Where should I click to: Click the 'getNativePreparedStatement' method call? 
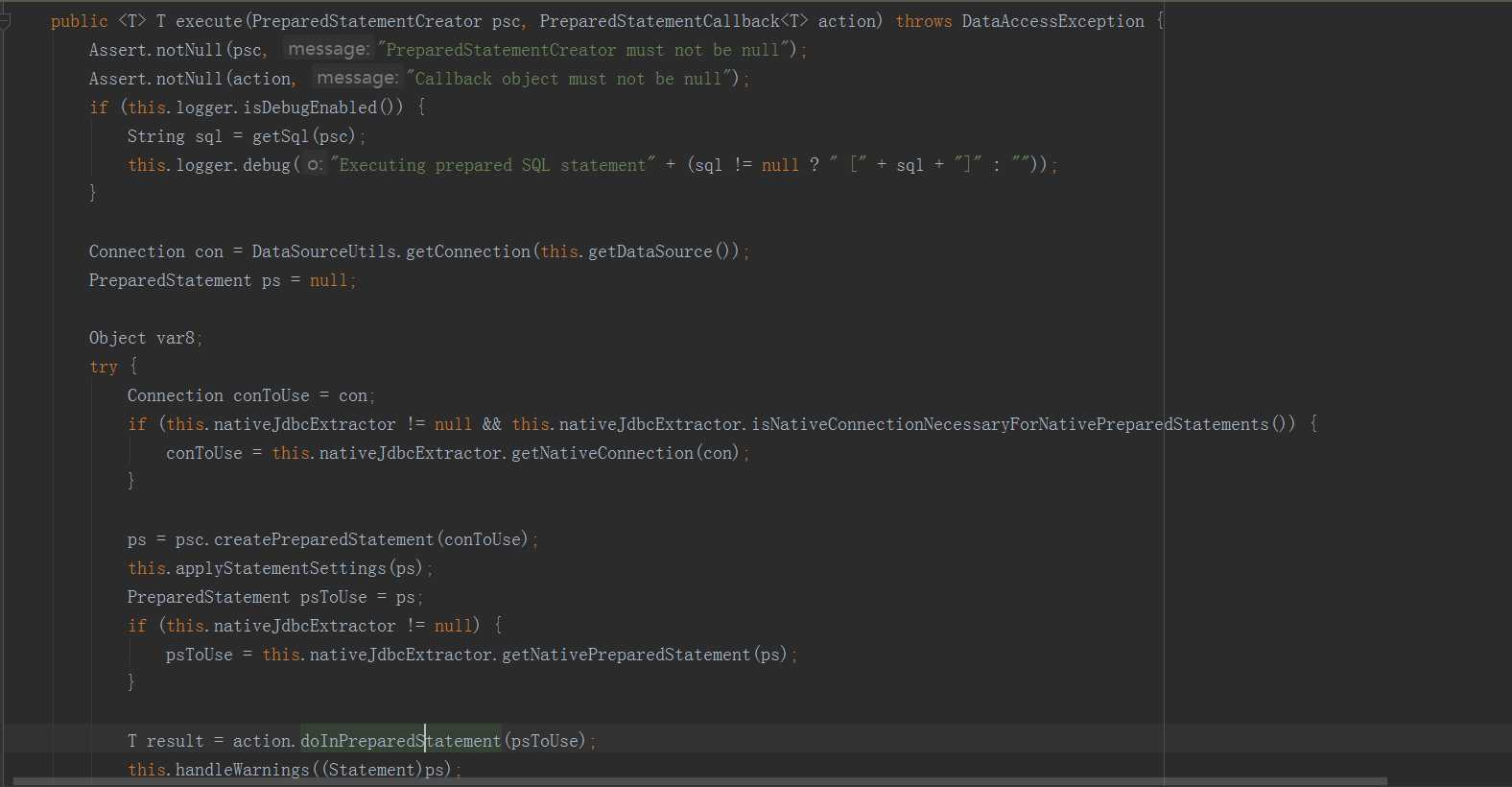tap(626, 655)
